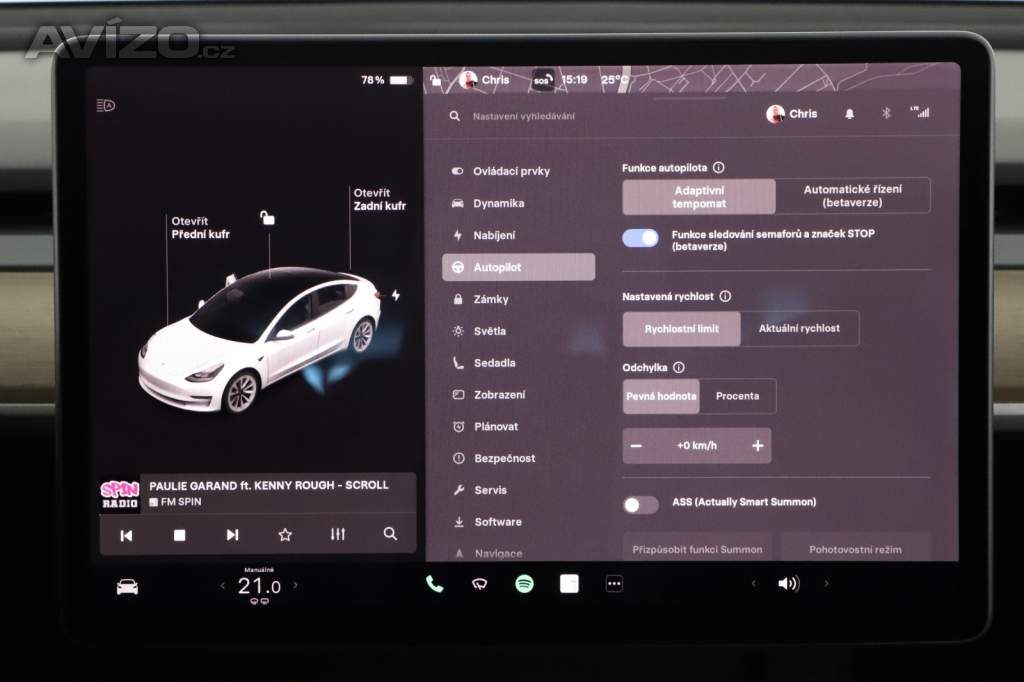Click the windshield wiper icon
The width and height of the screenshot is (1024, 682).
(479, 584)
